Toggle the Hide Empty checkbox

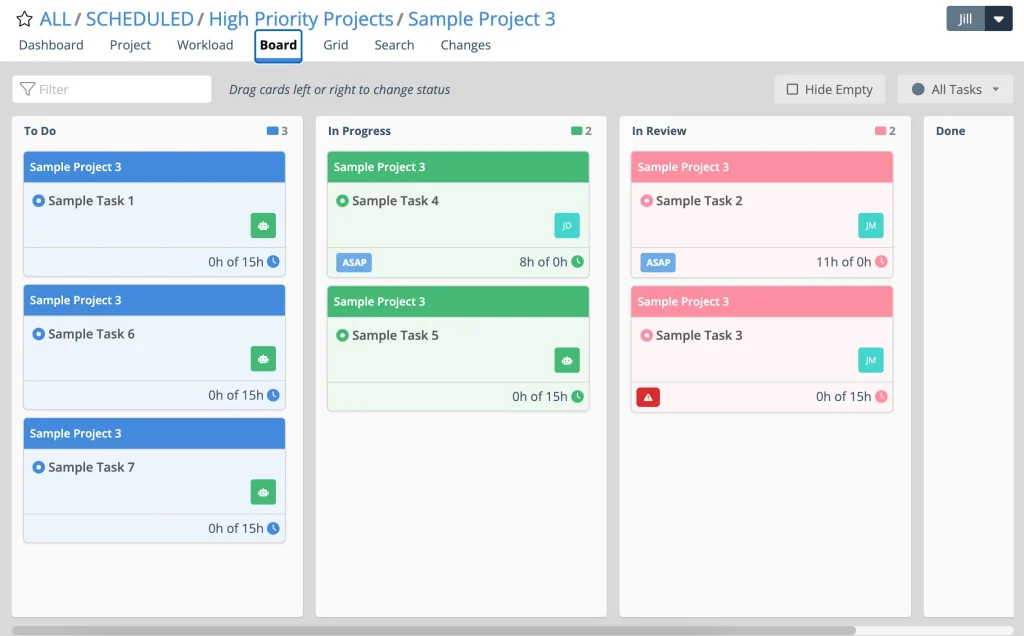pos(793,89)
